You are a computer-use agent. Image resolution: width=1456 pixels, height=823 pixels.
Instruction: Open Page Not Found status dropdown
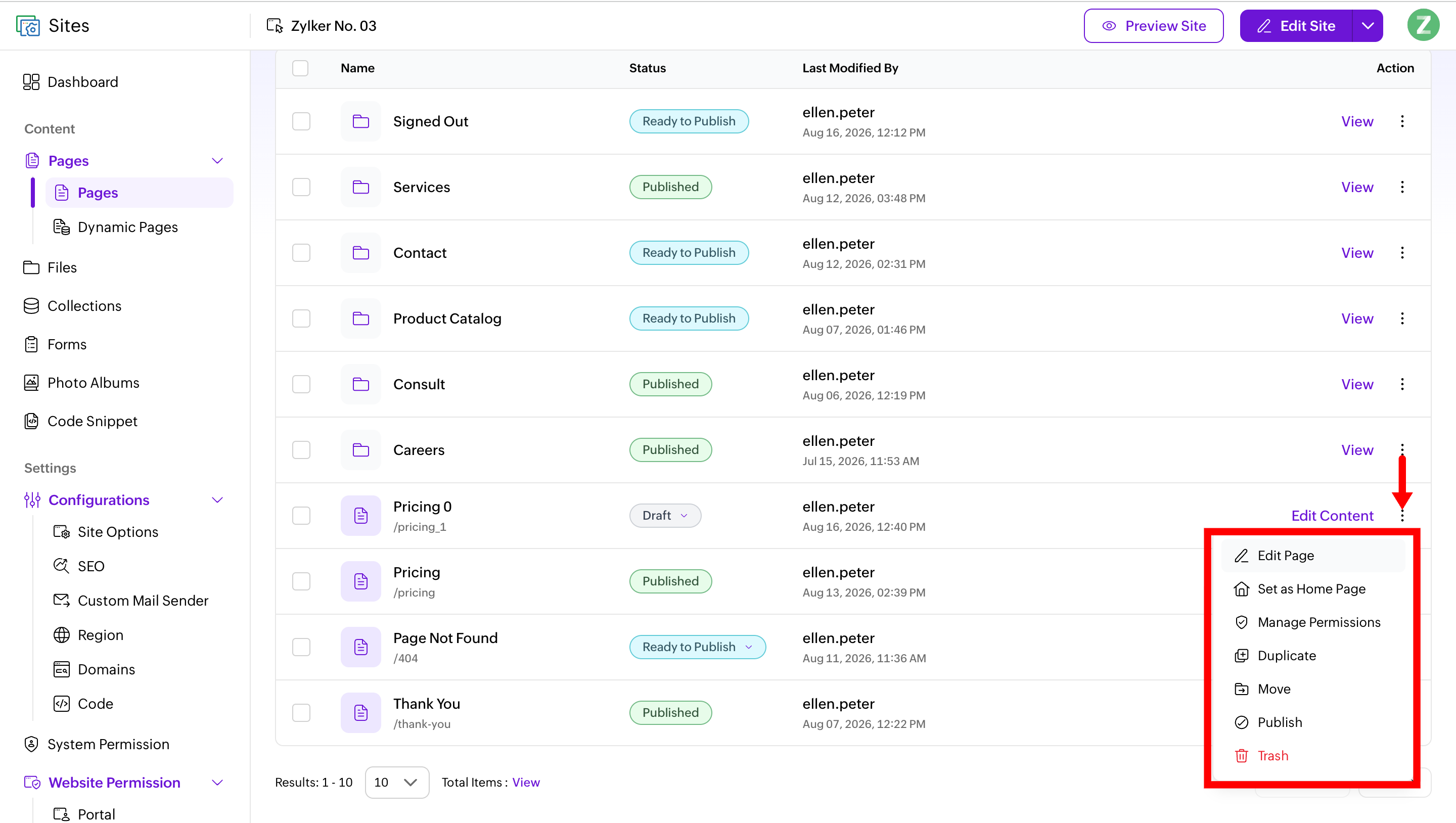point(698,647)
